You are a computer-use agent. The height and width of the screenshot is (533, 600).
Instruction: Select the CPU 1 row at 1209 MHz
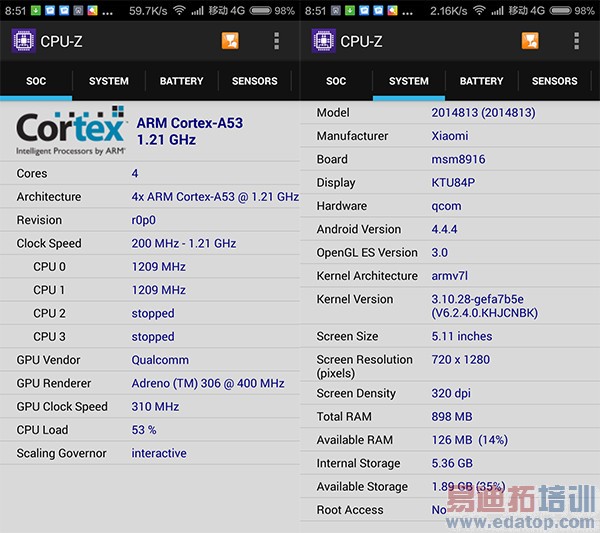tap(150, 290)
